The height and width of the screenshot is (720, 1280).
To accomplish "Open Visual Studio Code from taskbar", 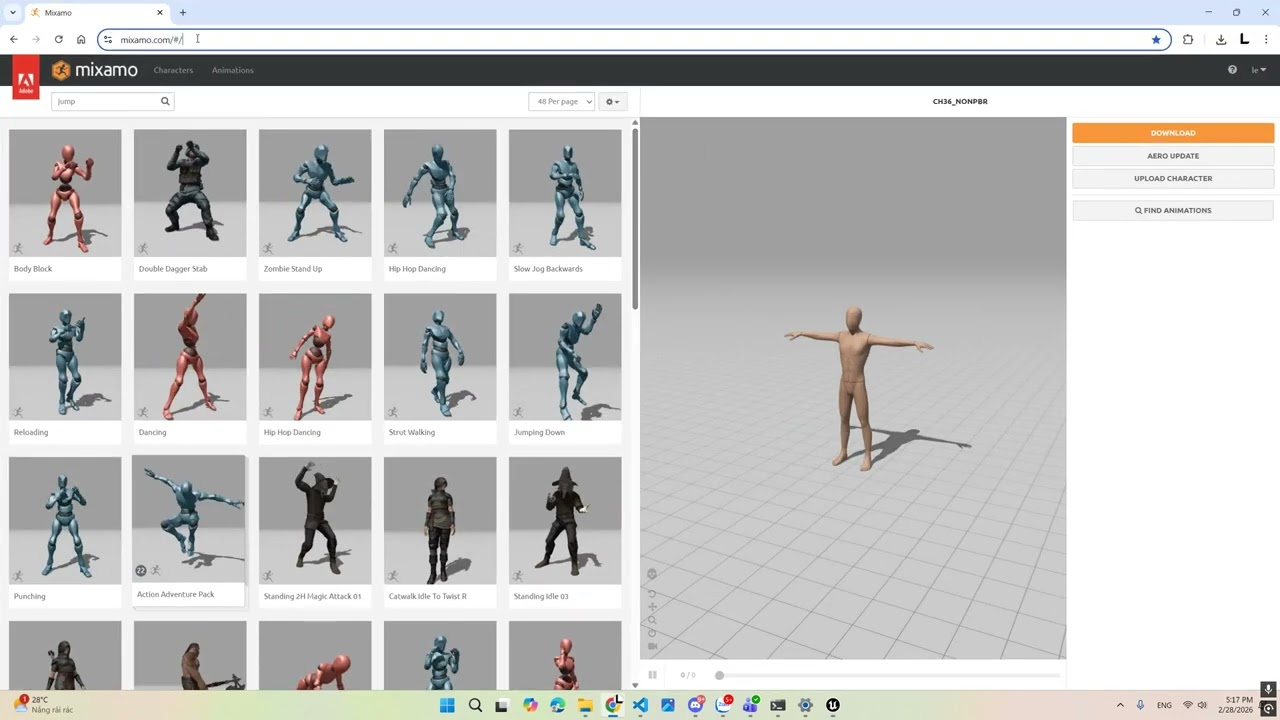I will 640,705.
